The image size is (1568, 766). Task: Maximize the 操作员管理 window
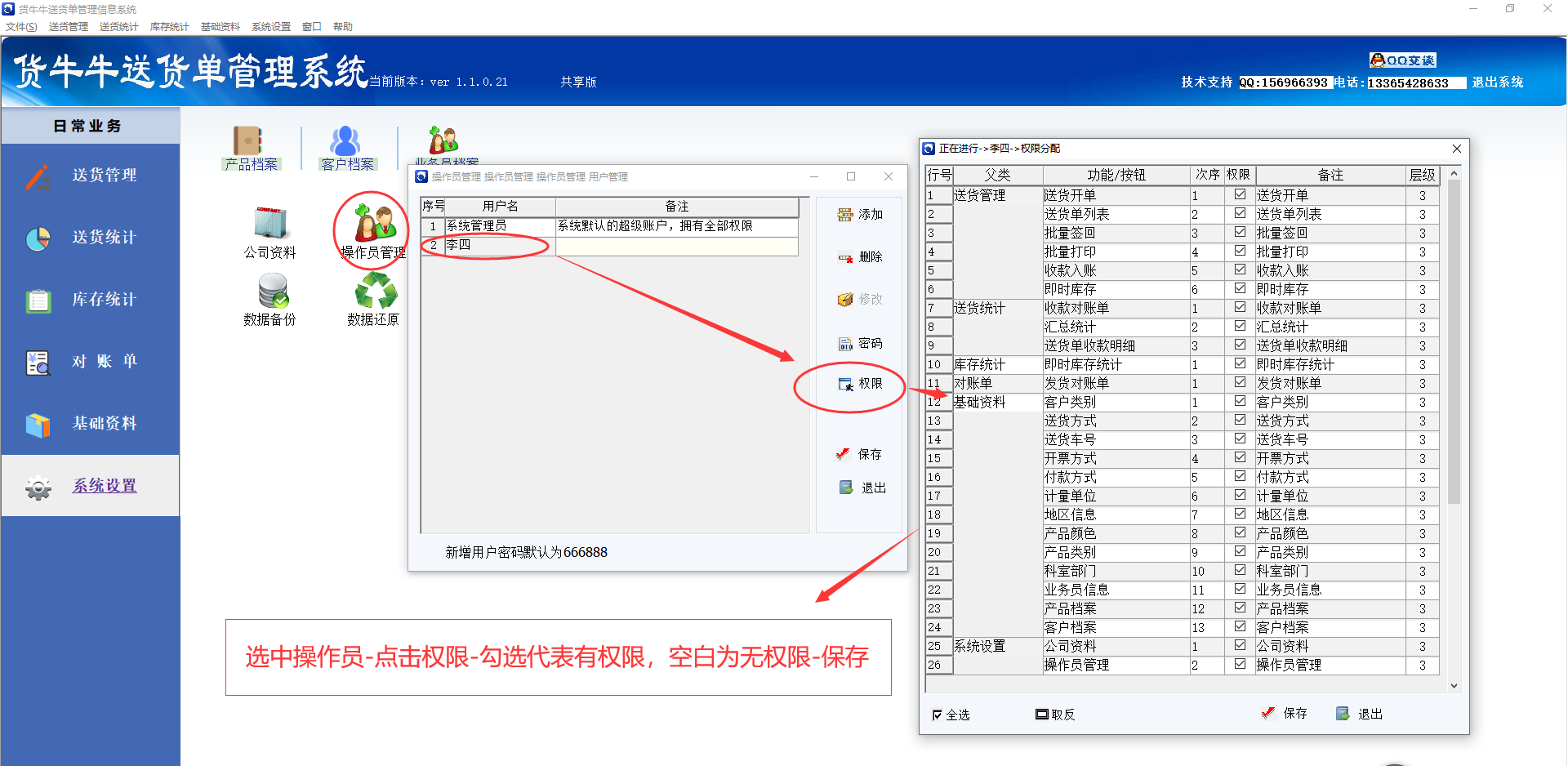(x=851, y=176)
